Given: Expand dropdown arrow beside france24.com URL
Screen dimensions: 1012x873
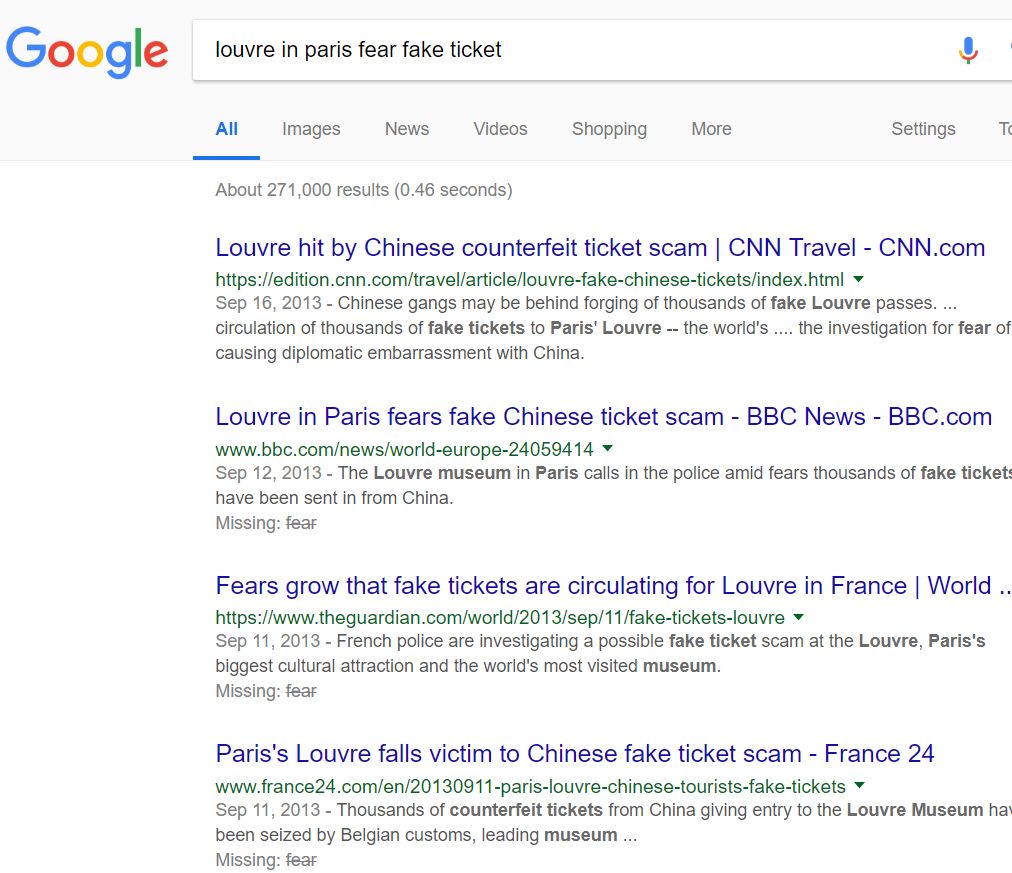Looking at the screenshot, I should coord(859,786).
